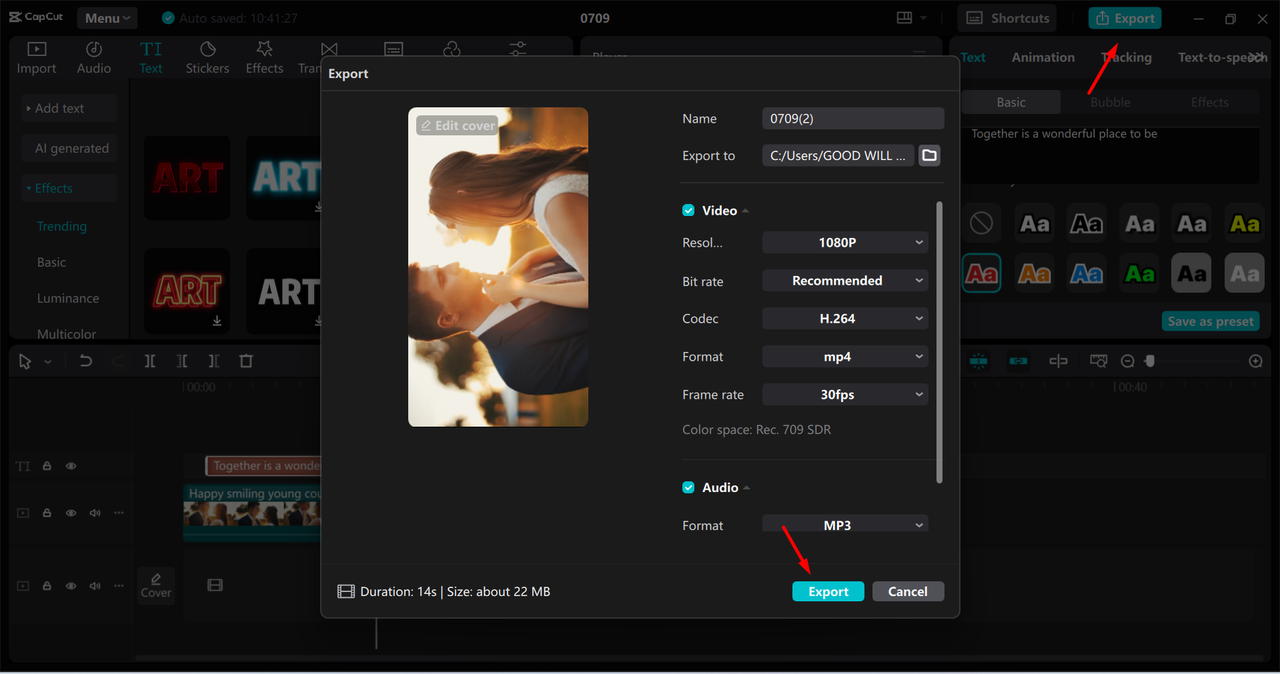Open the Audio library tab
Image resolution: width=1280 pixels, height=674 pixels.
coord(94,58)
